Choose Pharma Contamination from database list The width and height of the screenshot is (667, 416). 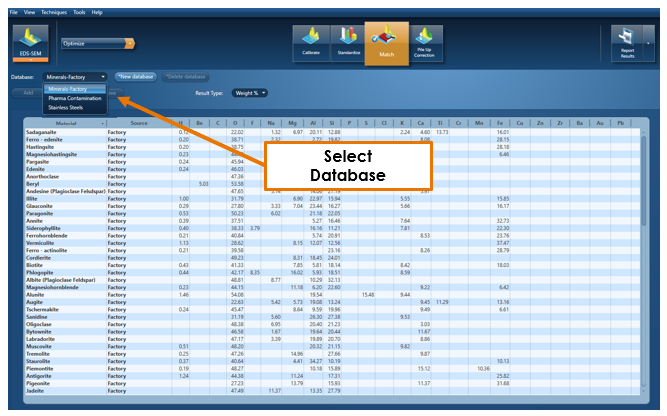[x=72, y=98]
